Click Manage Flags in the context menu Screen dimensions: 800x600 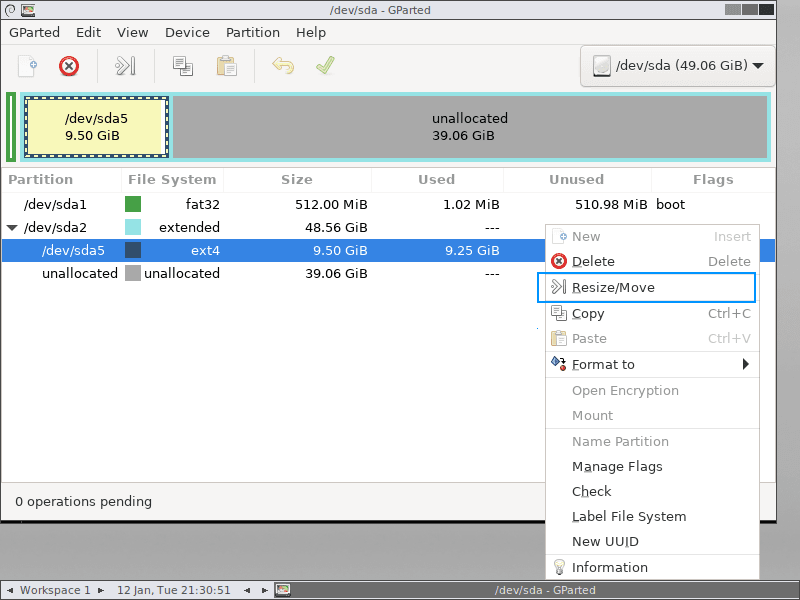615,466
